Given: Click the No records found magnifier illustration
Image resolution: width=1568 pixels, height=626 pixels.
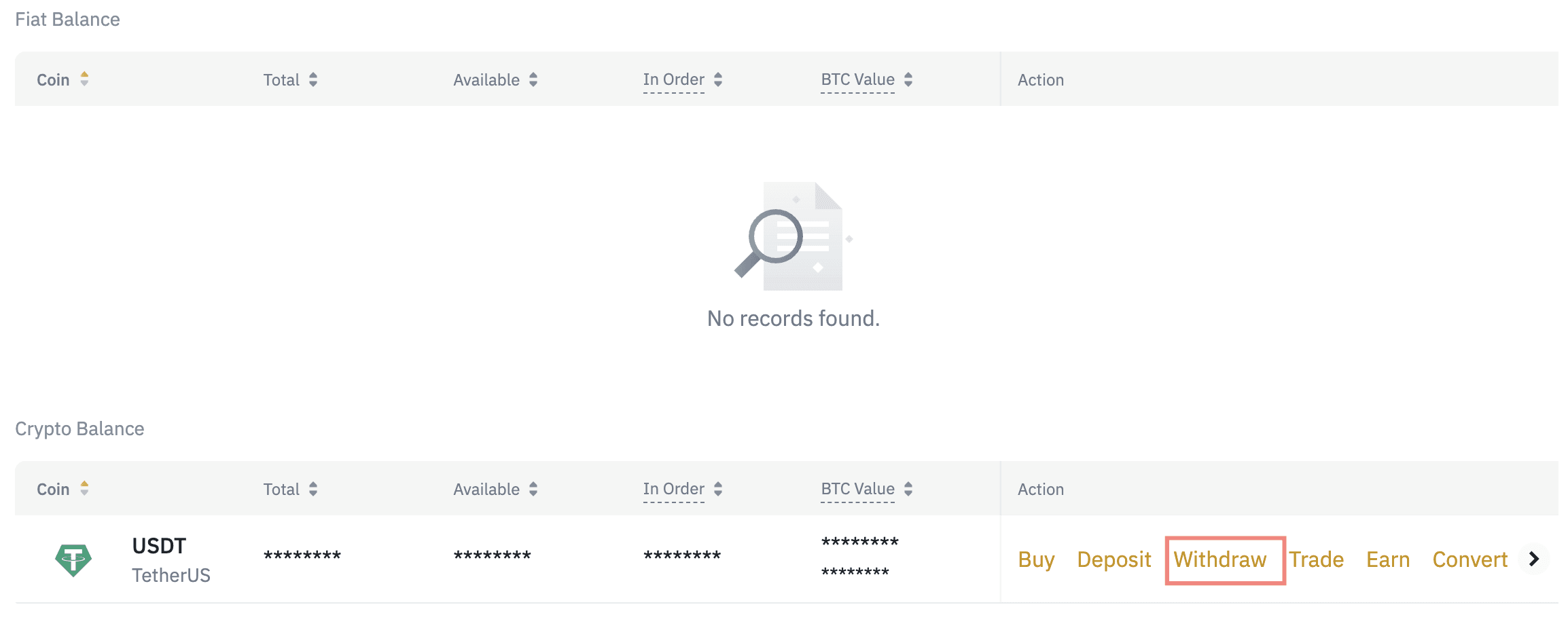Looking at the screenshot, I should 792,237.
